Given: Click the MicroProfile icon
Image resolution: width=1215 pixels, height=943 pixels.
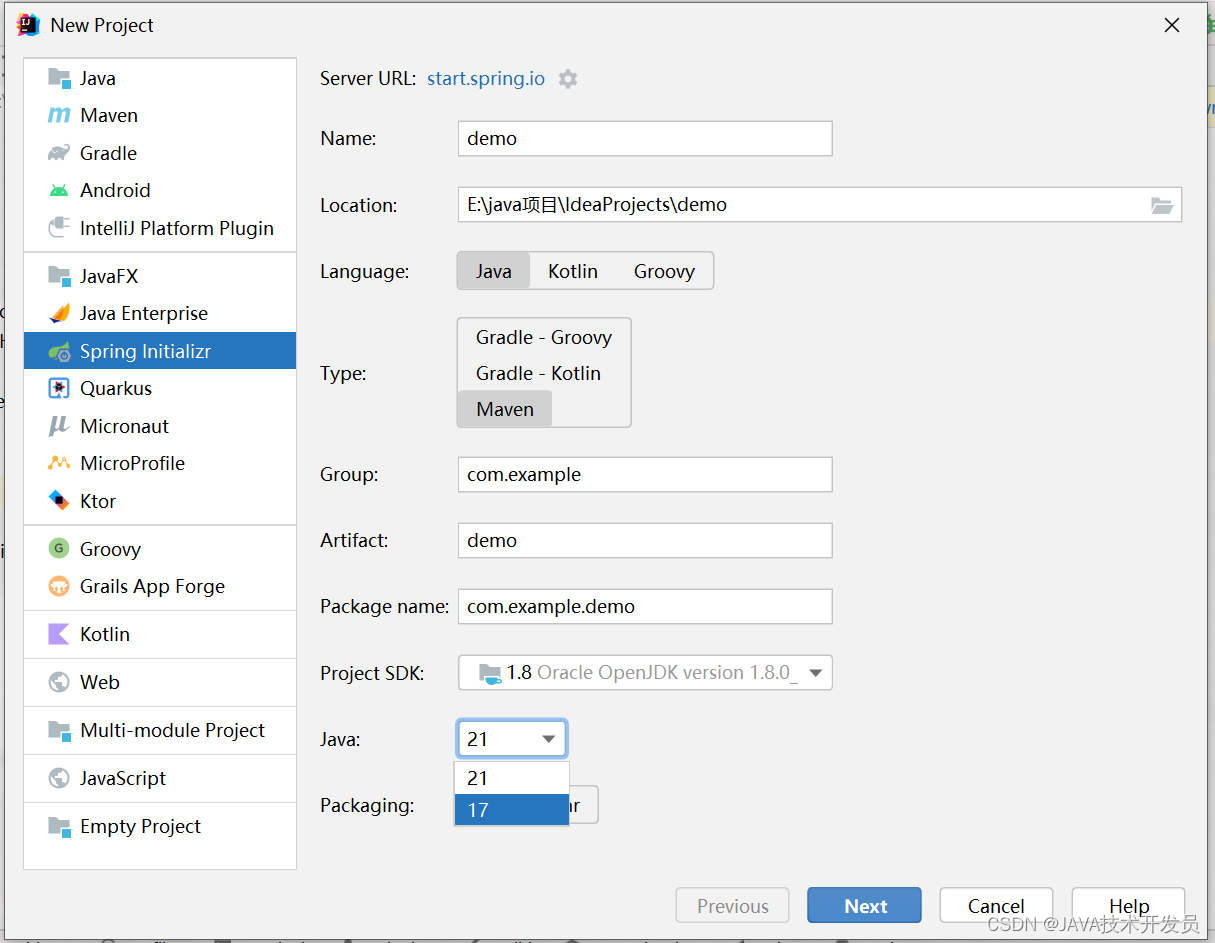Looking at the screenshot, I should (60, 463).
